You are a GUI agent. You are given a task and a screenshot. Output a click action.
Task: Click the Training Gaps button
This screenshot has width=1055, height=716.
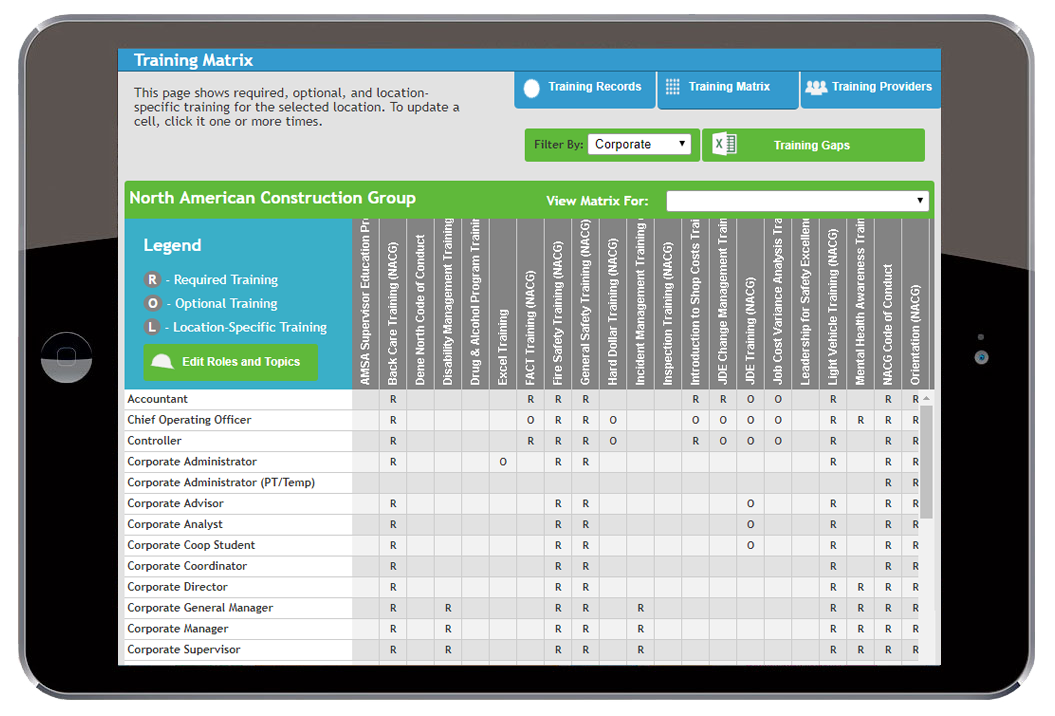[x=813, y=145]
